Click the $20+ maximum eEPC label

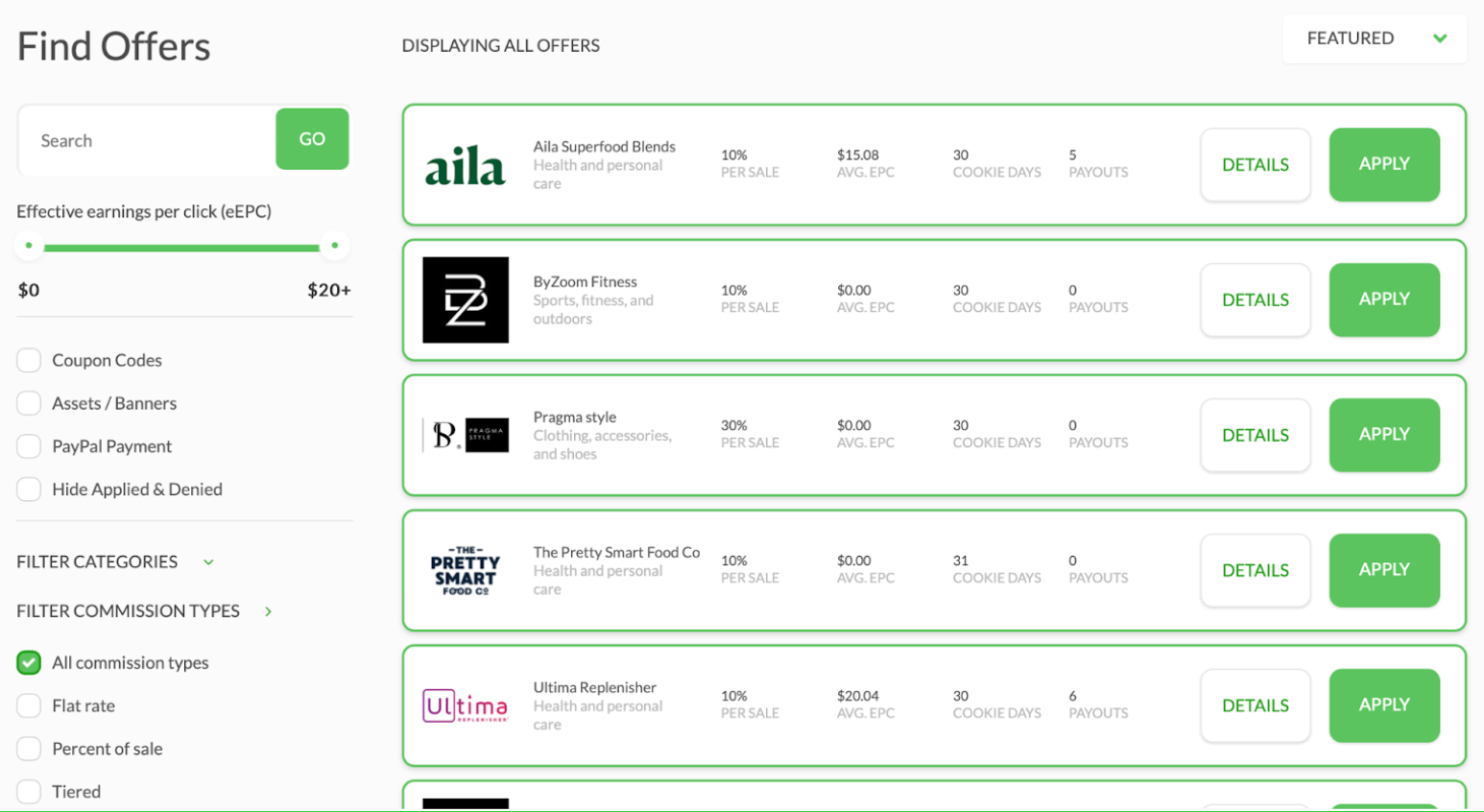329,290
